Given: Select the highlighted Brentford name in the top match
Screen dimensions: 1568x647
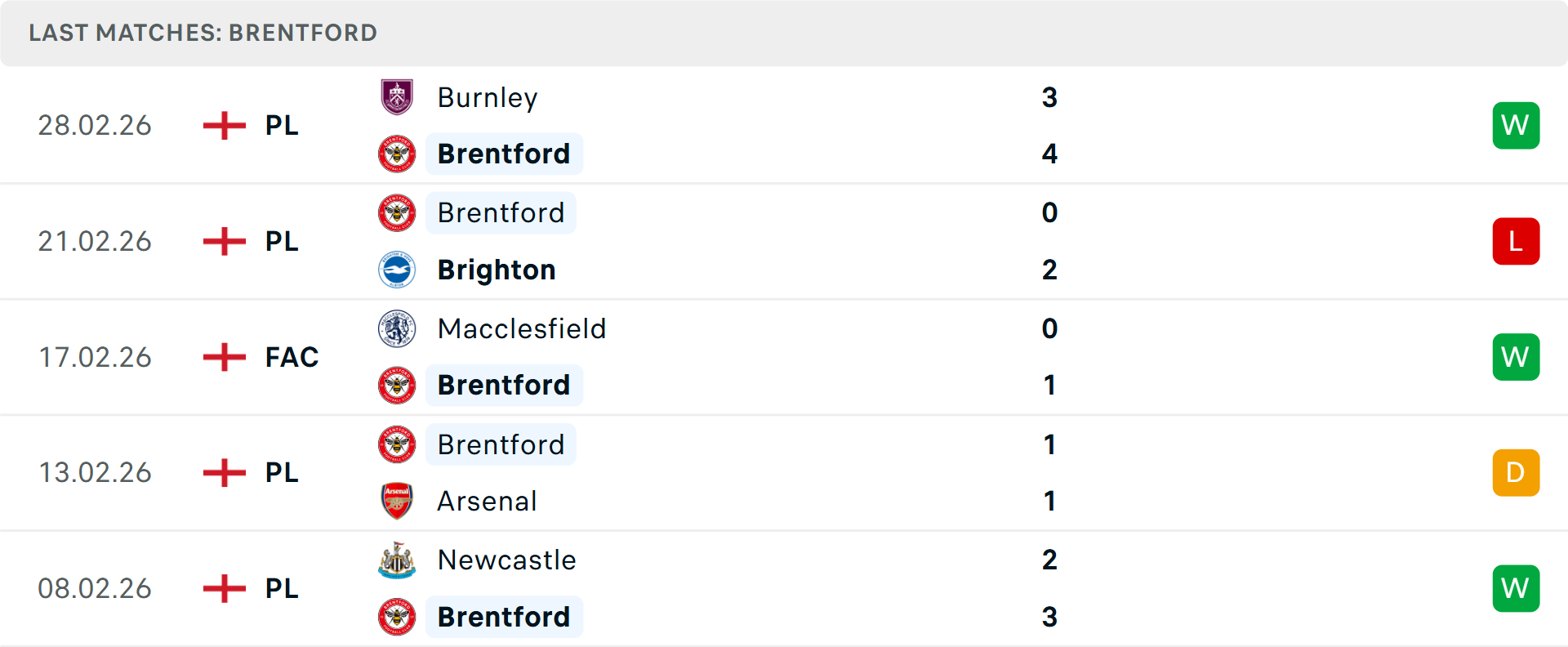Looking at the screenshot, I should (x=504, y=154).
